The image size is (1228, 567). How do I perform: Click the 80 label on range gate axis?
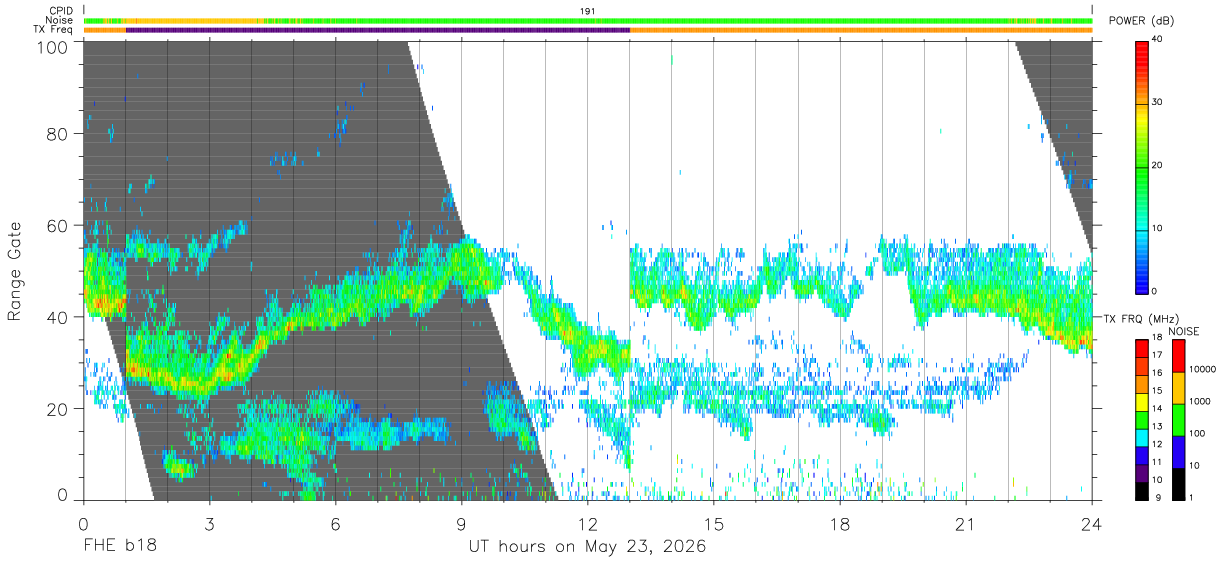tap(58, 134)
